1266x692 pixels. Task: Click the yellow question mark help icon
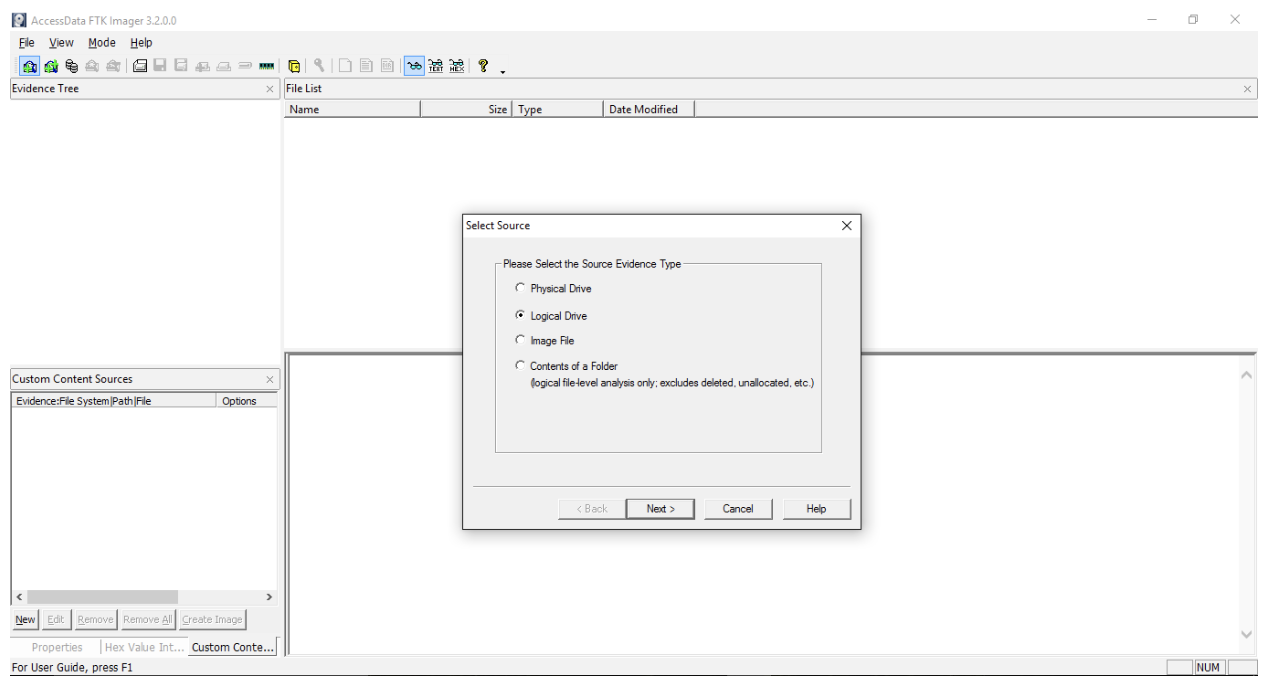pos(483,66)
